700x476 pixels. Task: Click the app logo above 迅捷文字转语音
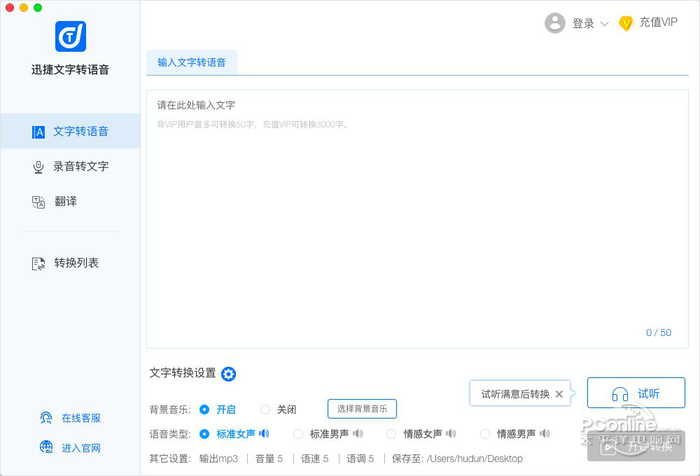coord(71,37)
